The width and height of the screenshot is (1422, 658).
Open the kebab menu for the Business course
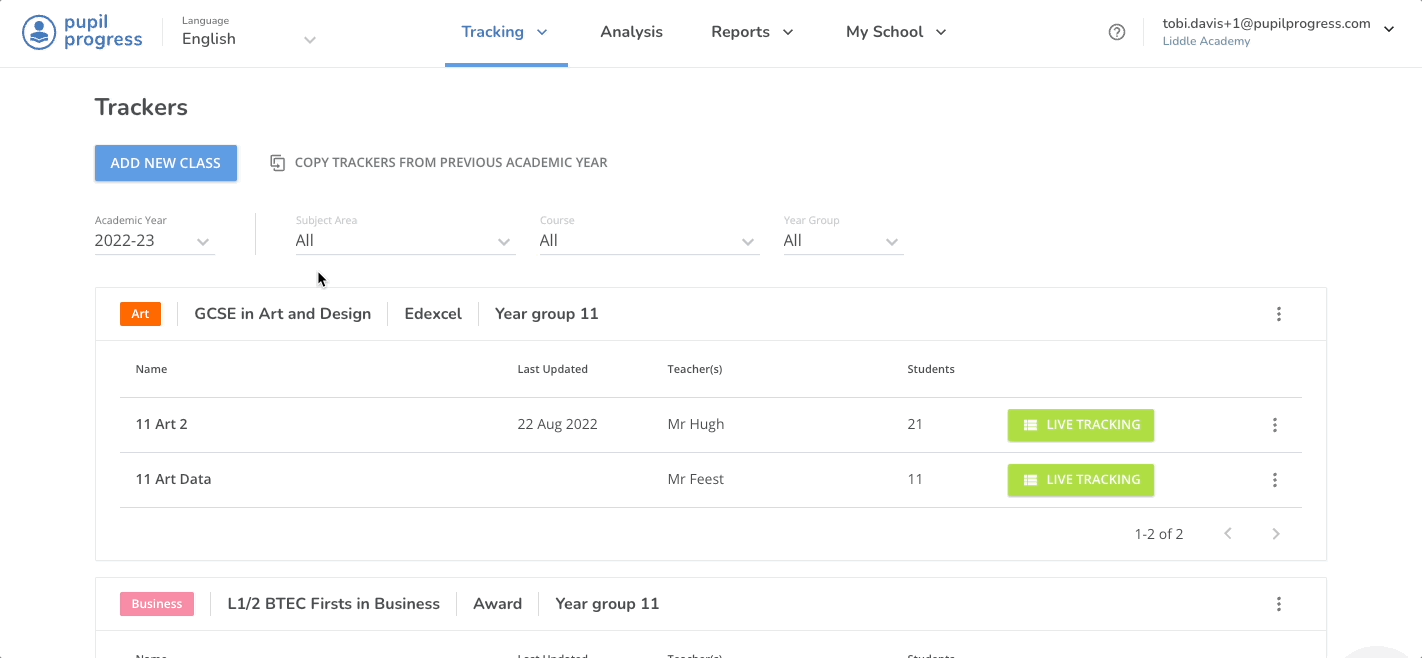click(x=1278, y=604)
